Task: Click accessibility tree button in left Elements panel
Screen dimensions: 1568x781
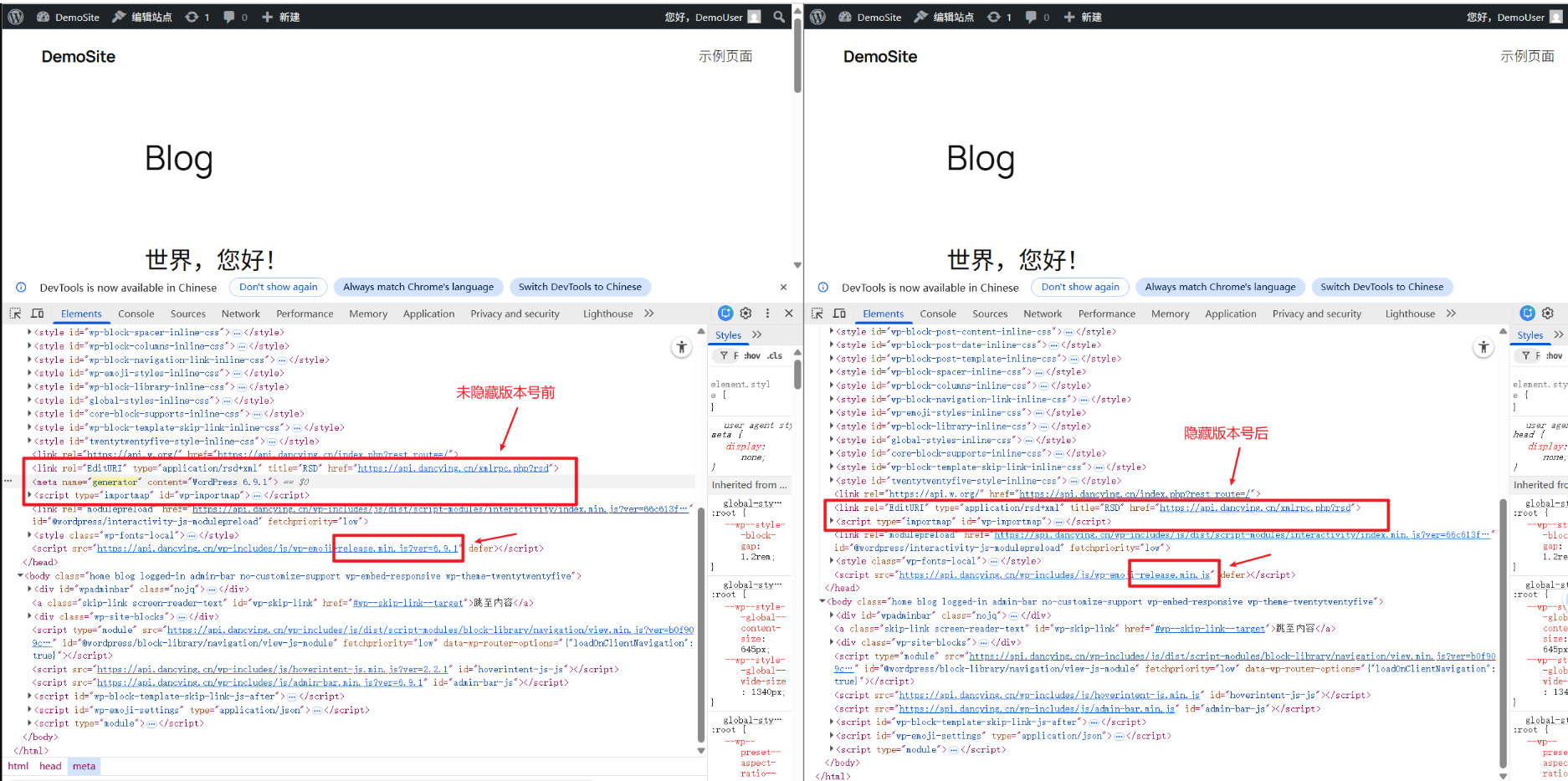Action: coord(682,347)
